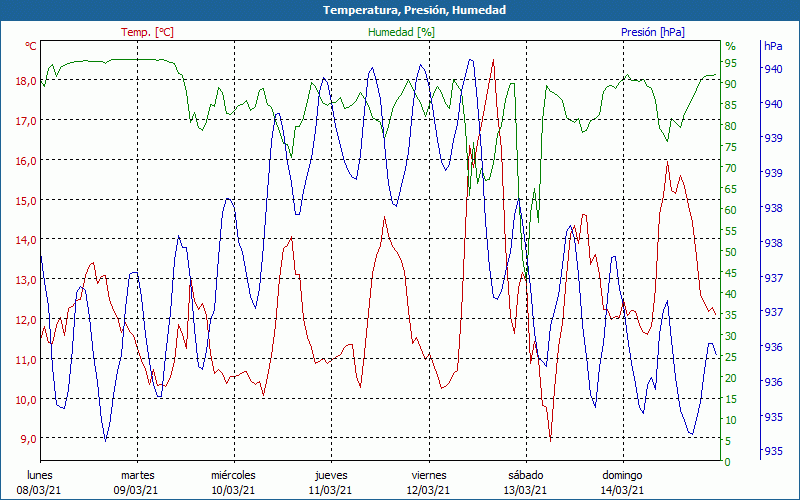Click the "15,0" temperature axis value
Screen dimensions: 800x500
pyautogui.click(x=28, y=201)
